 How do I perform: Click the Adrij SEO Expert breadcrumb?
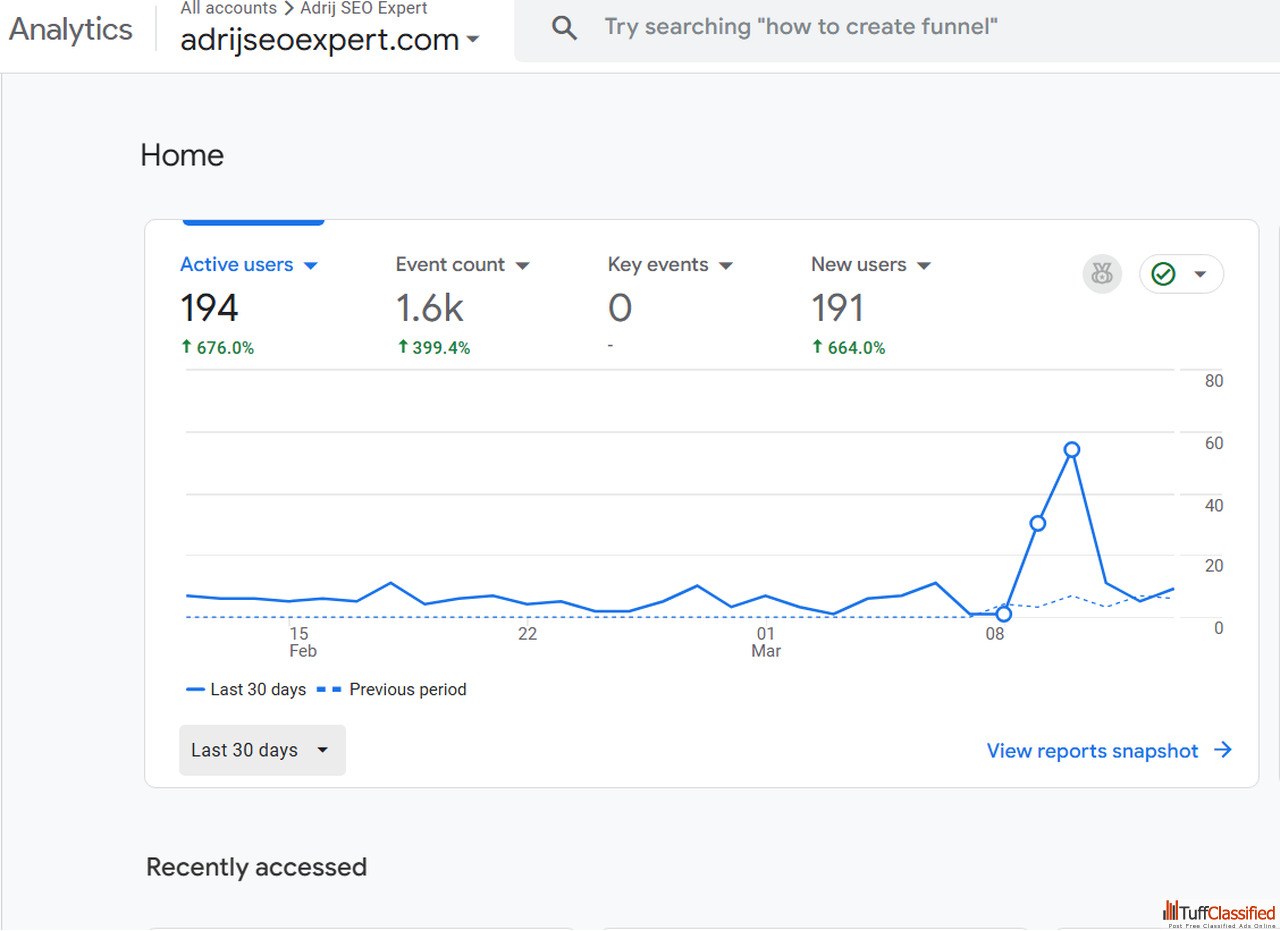(364, 8)
